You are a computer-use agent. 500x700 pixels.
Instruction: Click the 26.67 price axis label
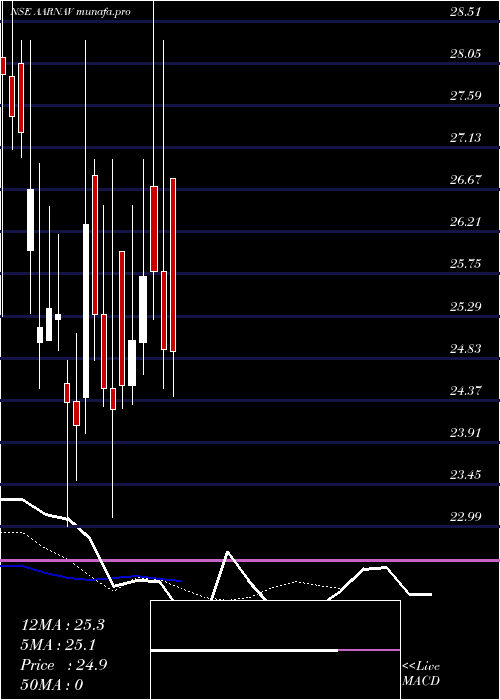coord(465,180)
